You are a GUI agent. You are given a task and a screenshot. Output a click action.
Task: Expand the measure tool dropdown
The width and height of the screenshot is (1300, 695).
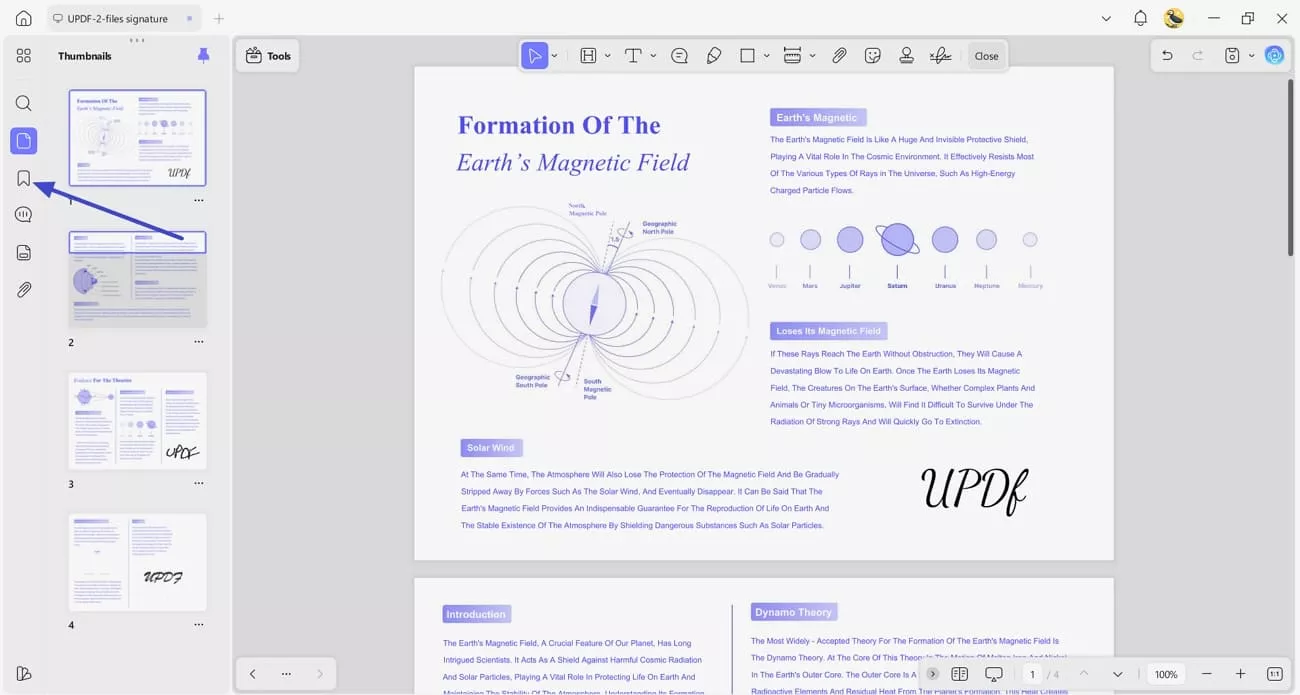(812, 56)
